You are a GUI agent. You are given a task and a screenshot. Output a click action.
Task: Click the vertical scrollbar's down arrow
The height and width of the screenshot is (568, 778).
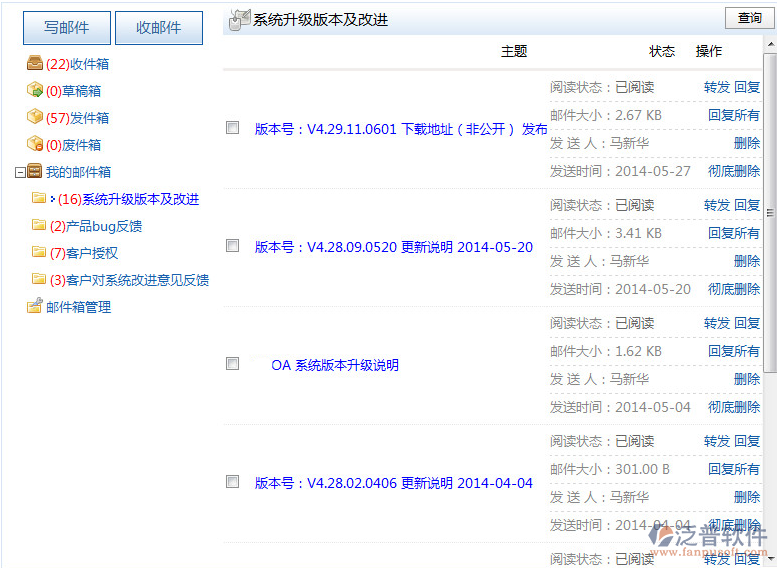(770, 561)
